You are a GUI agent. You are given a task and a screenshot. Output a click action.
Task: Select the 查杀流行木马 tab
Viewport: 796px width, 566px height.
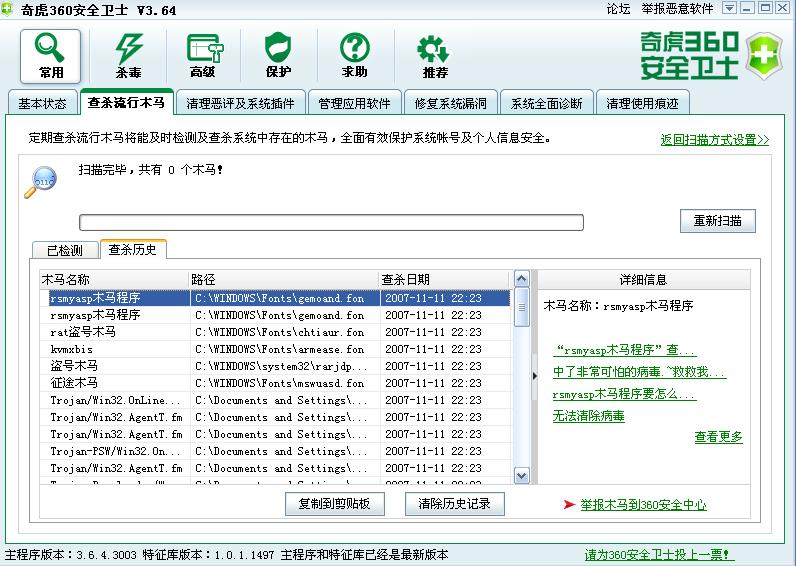[x=126, y=102]
